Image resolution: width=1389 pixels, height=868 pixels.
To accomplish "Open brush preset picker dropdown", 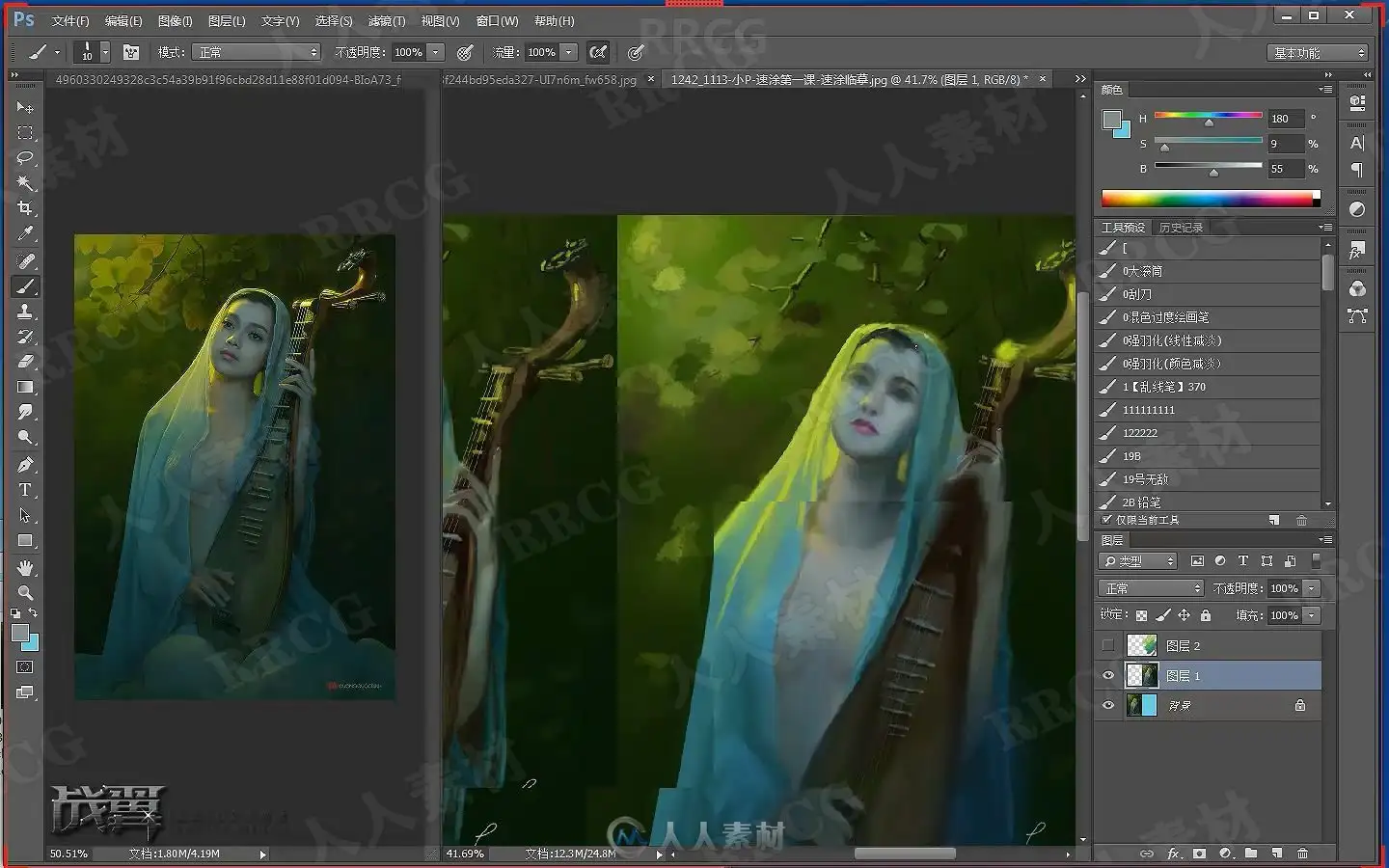I will pos(104,52).
